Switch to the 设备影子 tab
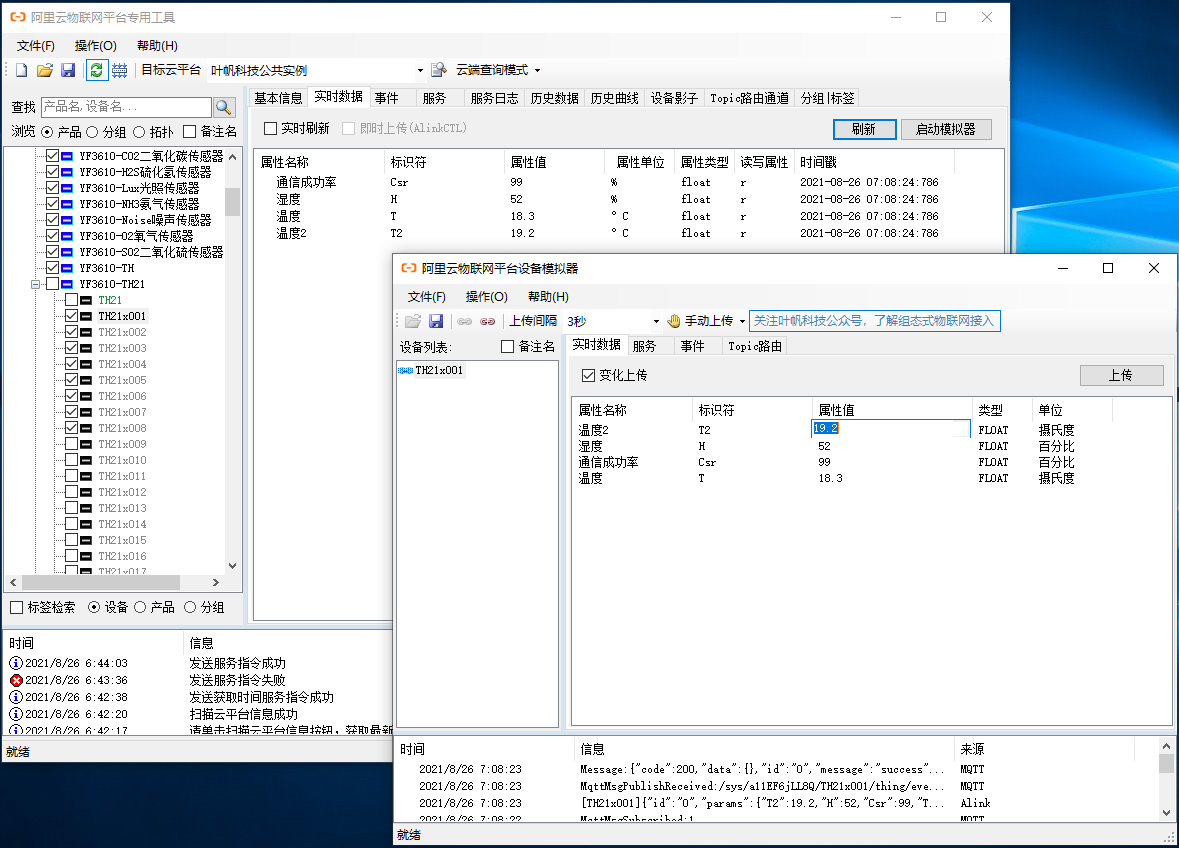 tap(674, 98)
